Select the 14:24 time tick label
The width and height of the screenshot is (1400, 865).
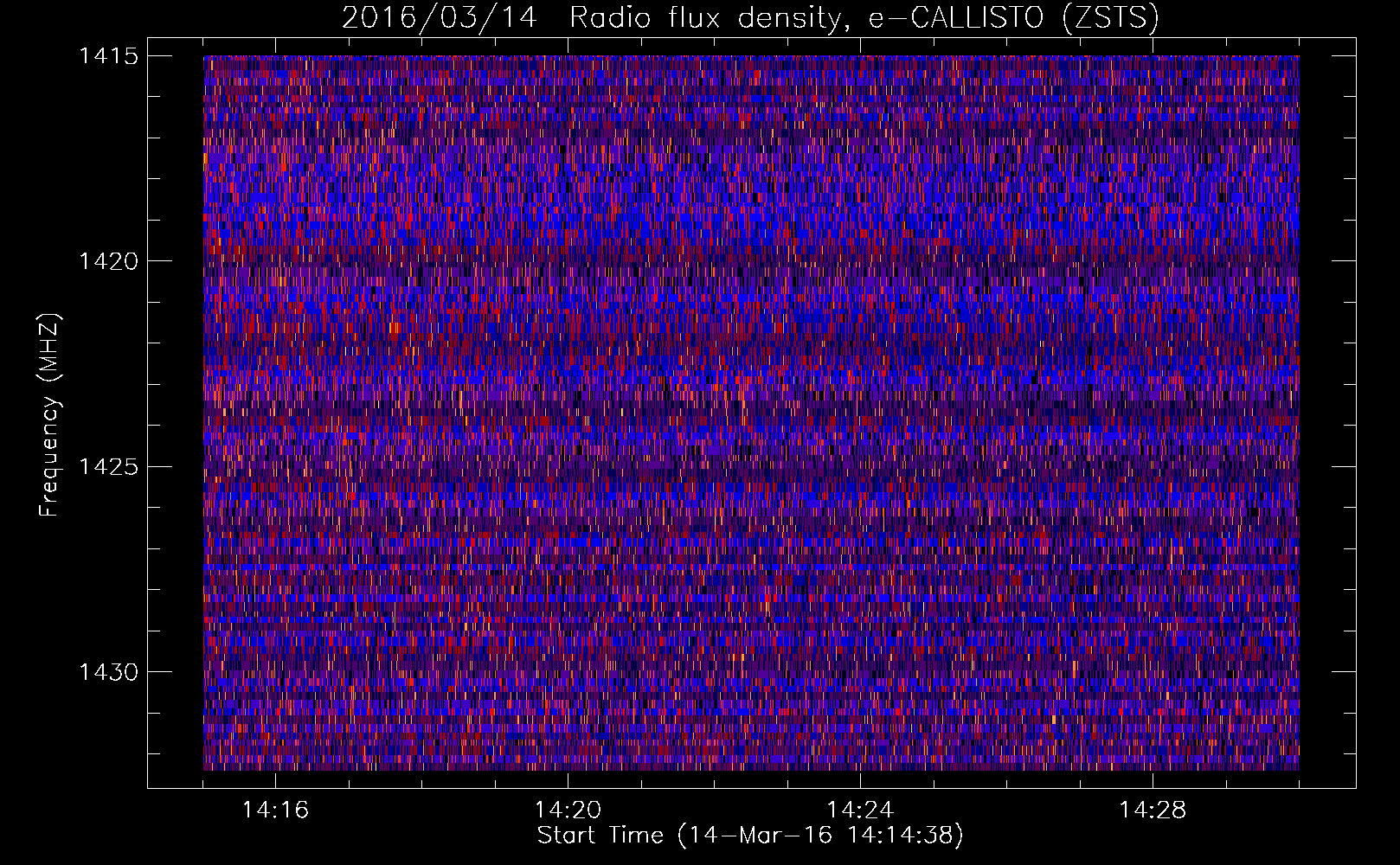pos(860,811)
